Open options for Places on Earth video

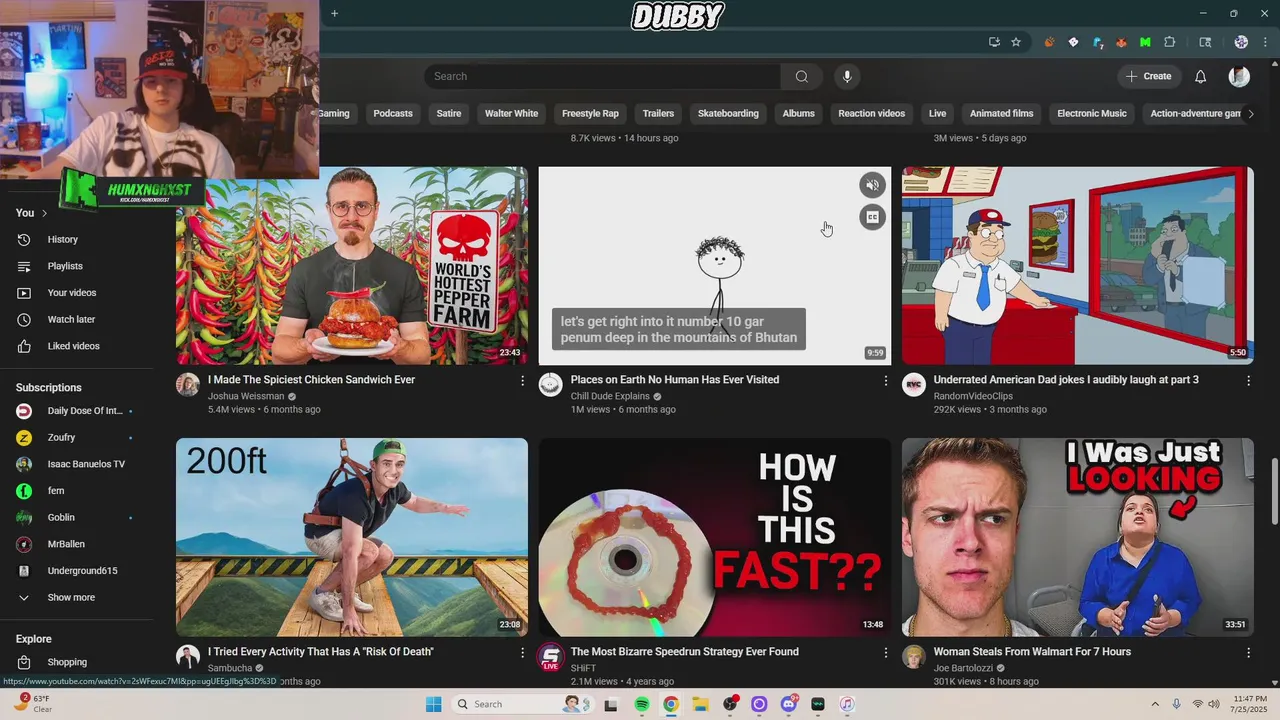885,381
